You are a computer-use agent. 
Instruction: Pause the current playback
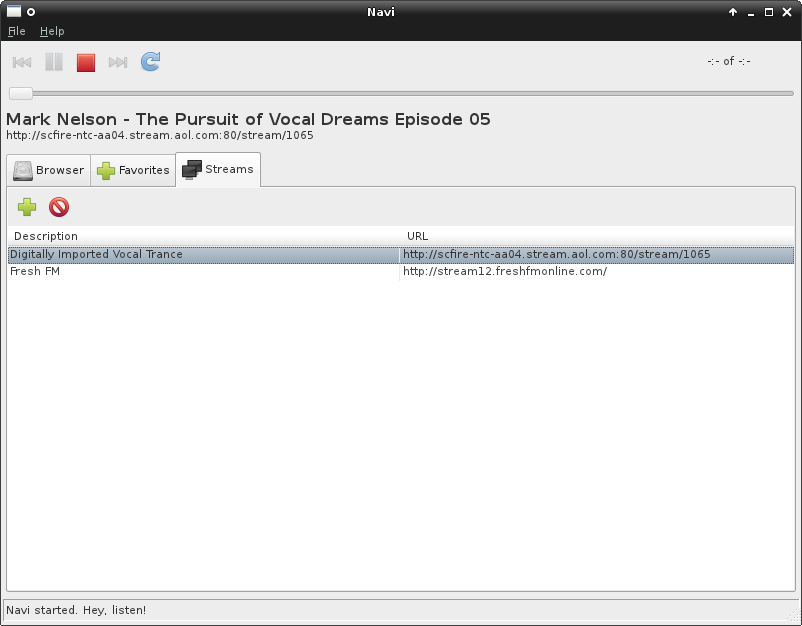point(54,62)
